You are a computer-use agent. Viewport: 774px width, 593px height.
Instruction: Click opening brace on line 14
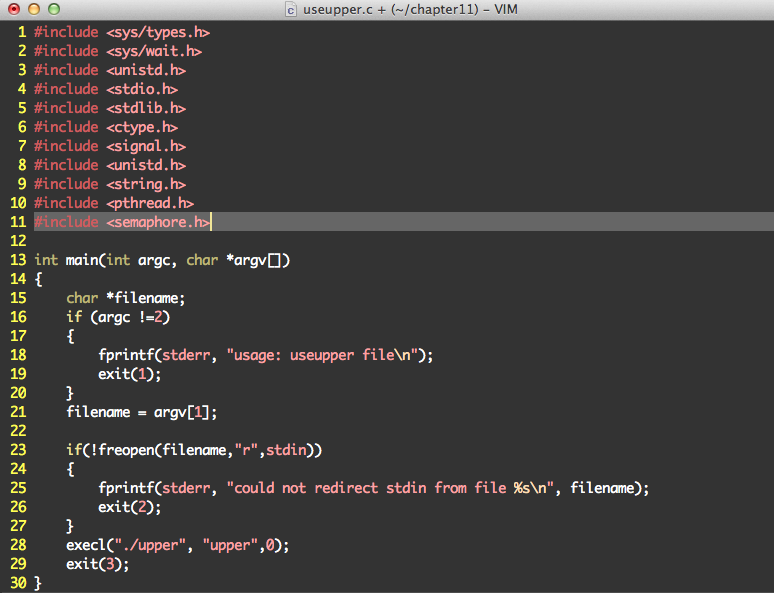38,279
